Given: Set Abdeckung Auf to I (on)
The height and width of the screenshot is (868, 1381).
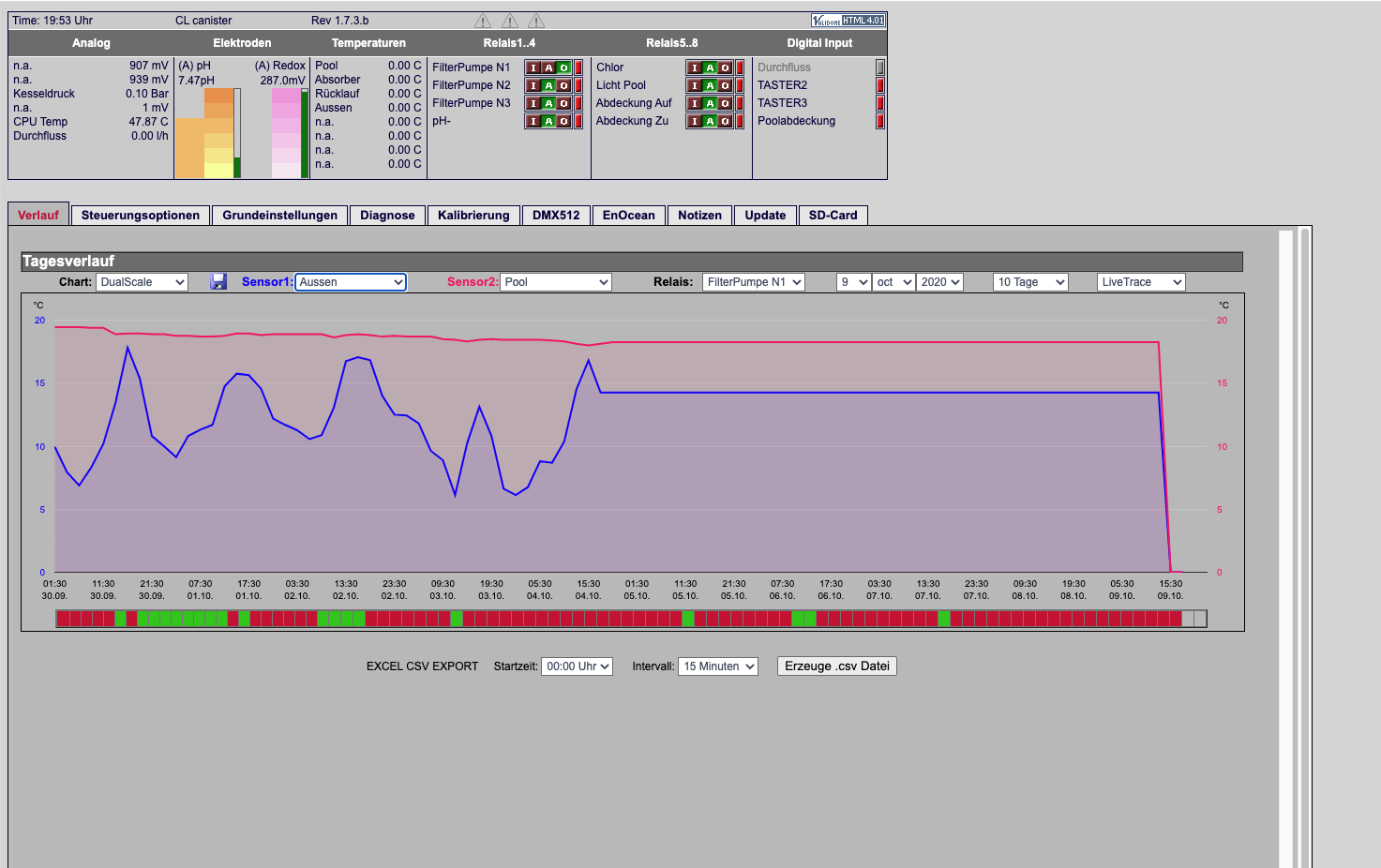Looking at the screenshot, I should click(695, 103).
